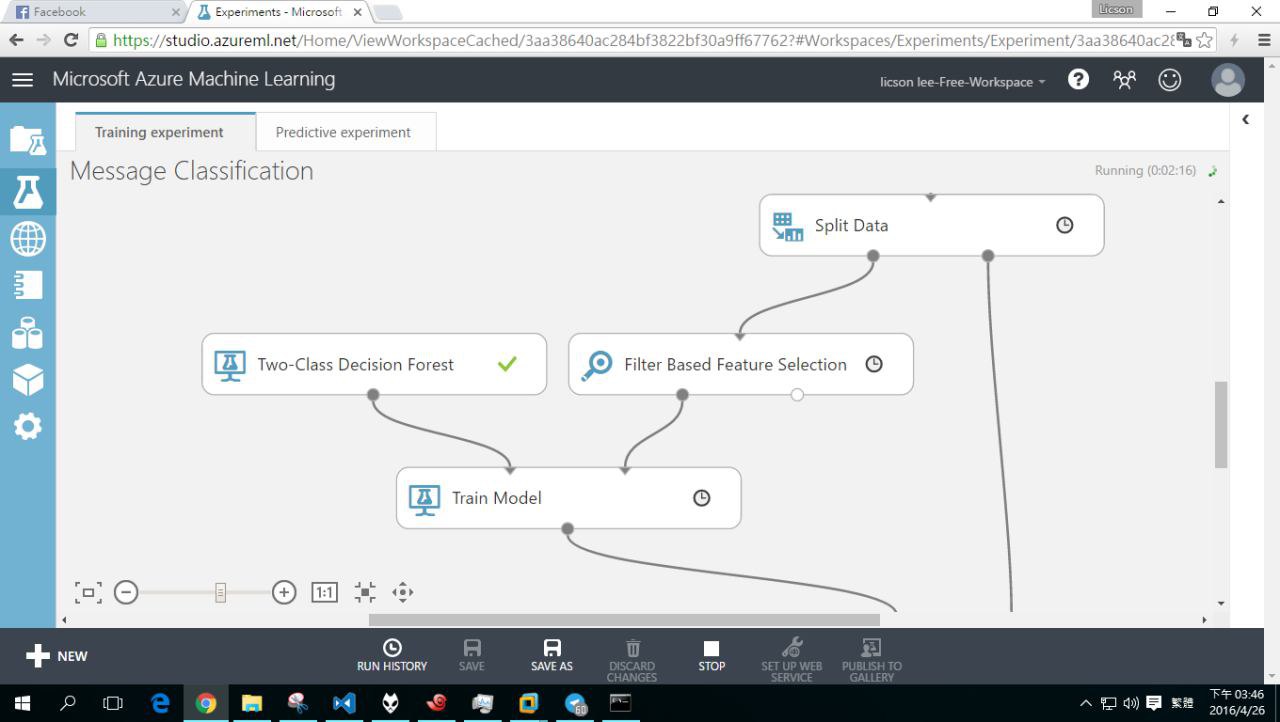Image resolution: width=1280 pixels, height=722 pixels.
Task: Fit the experiment canvas to window
Action: pos(88,592)
